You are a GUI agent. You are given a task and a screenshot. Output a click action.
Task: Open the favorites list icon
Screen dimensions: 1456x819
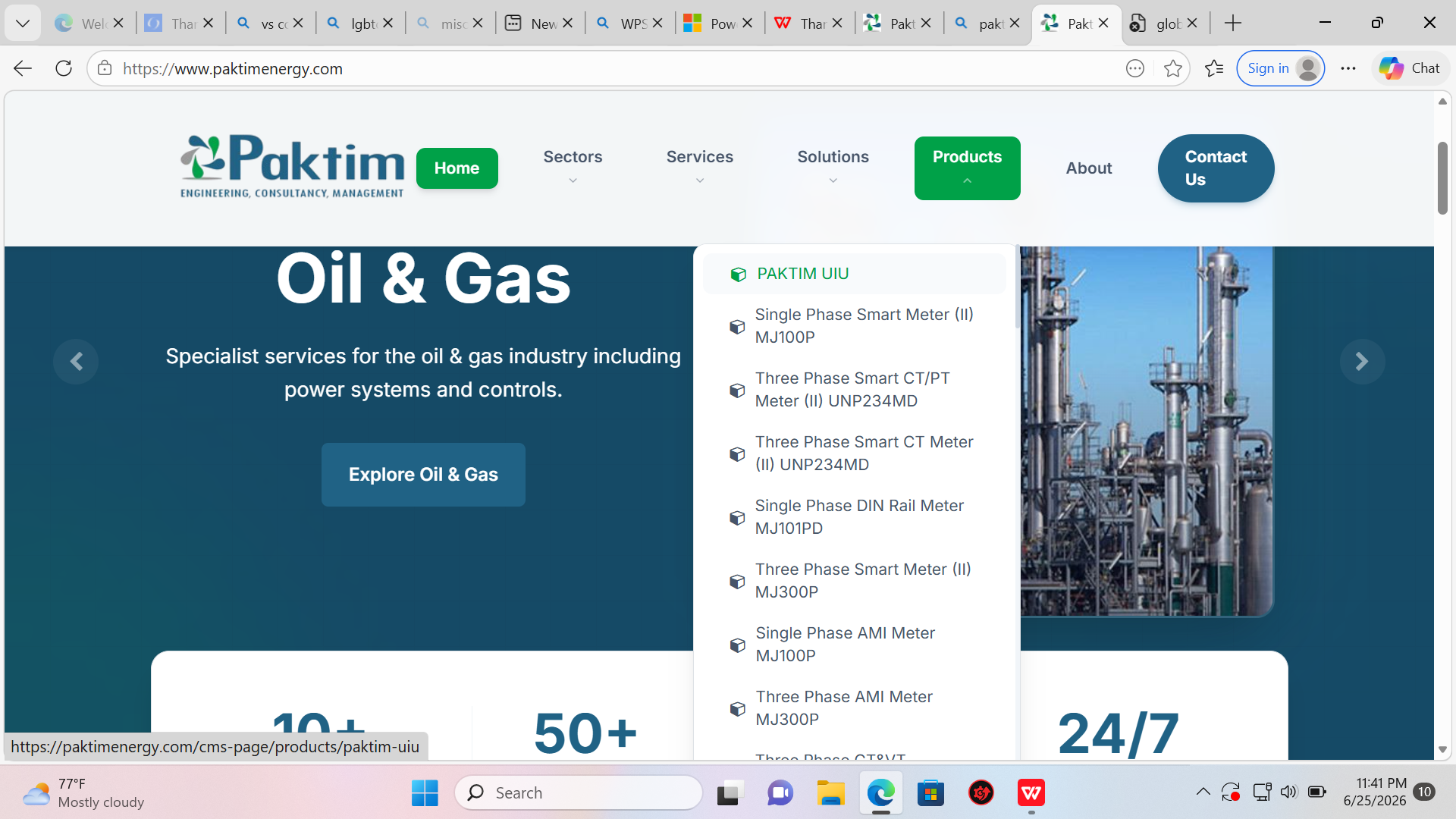click(1214, 68)
